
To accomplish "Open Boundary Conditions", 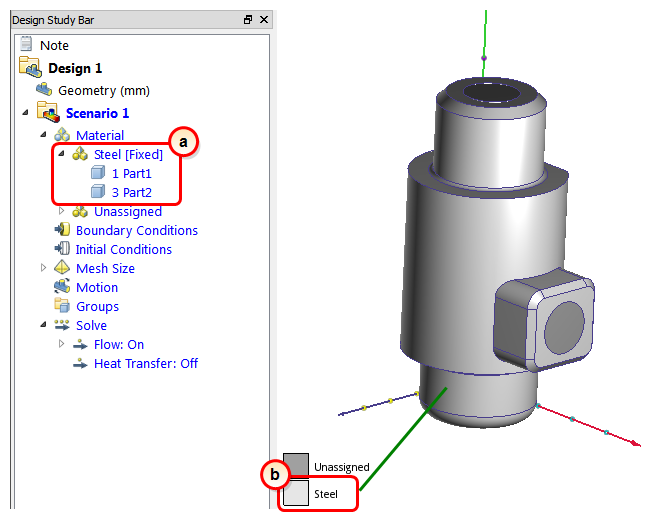I will coord(137,230).
